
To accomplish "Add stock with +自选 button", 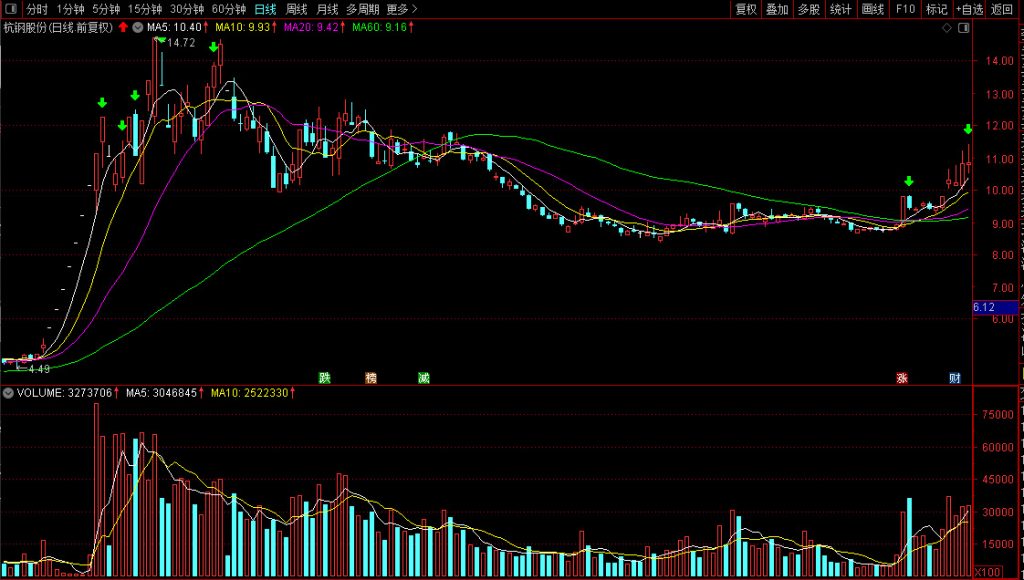I will (968, 9).
